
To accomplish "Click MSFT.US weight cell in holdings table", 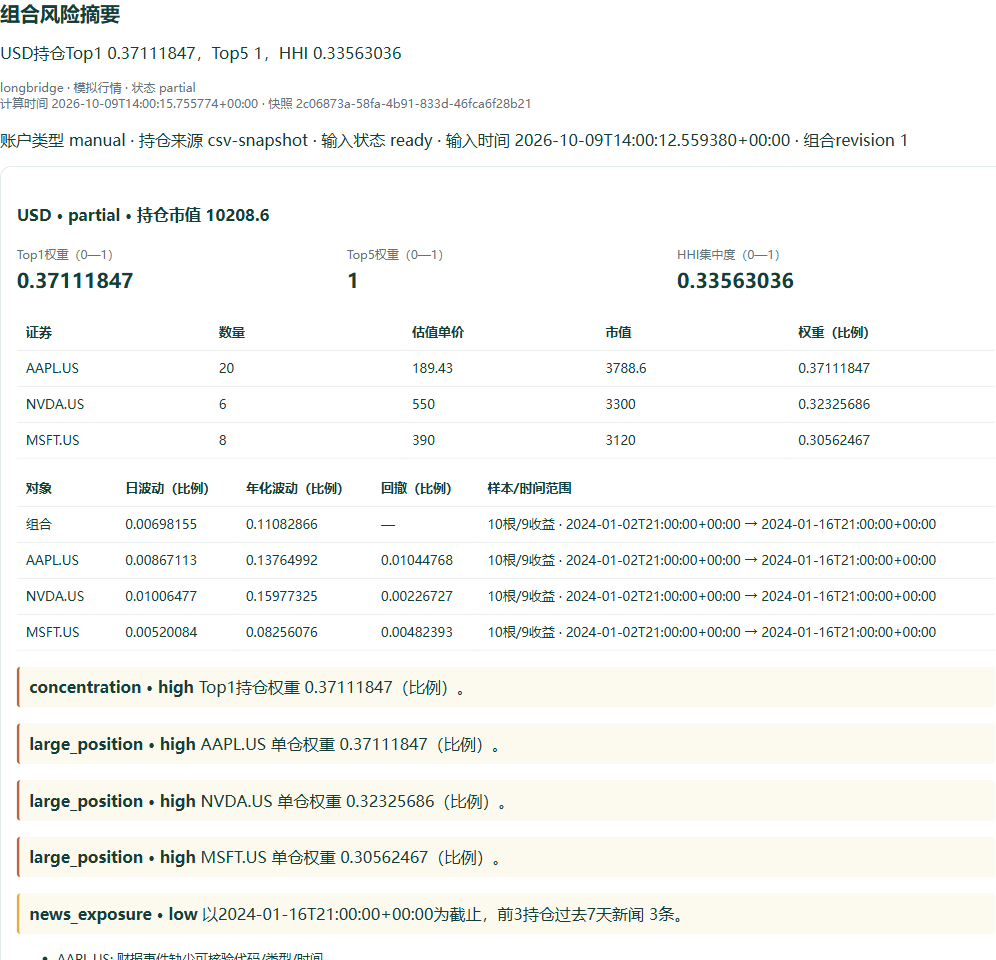I will pyautogui.click(x=834, y=440).
